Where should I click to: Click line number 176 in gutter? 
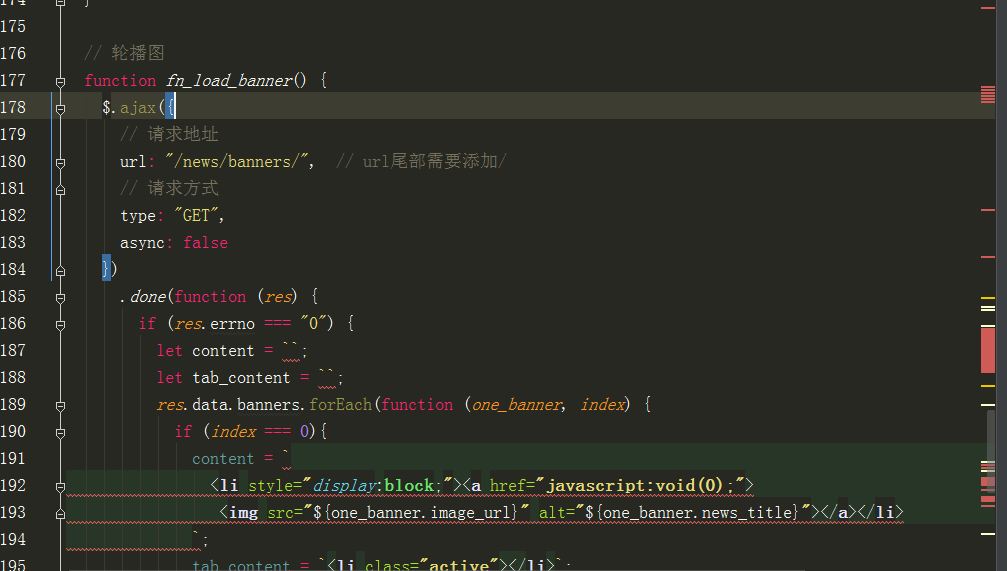[13, 53]
